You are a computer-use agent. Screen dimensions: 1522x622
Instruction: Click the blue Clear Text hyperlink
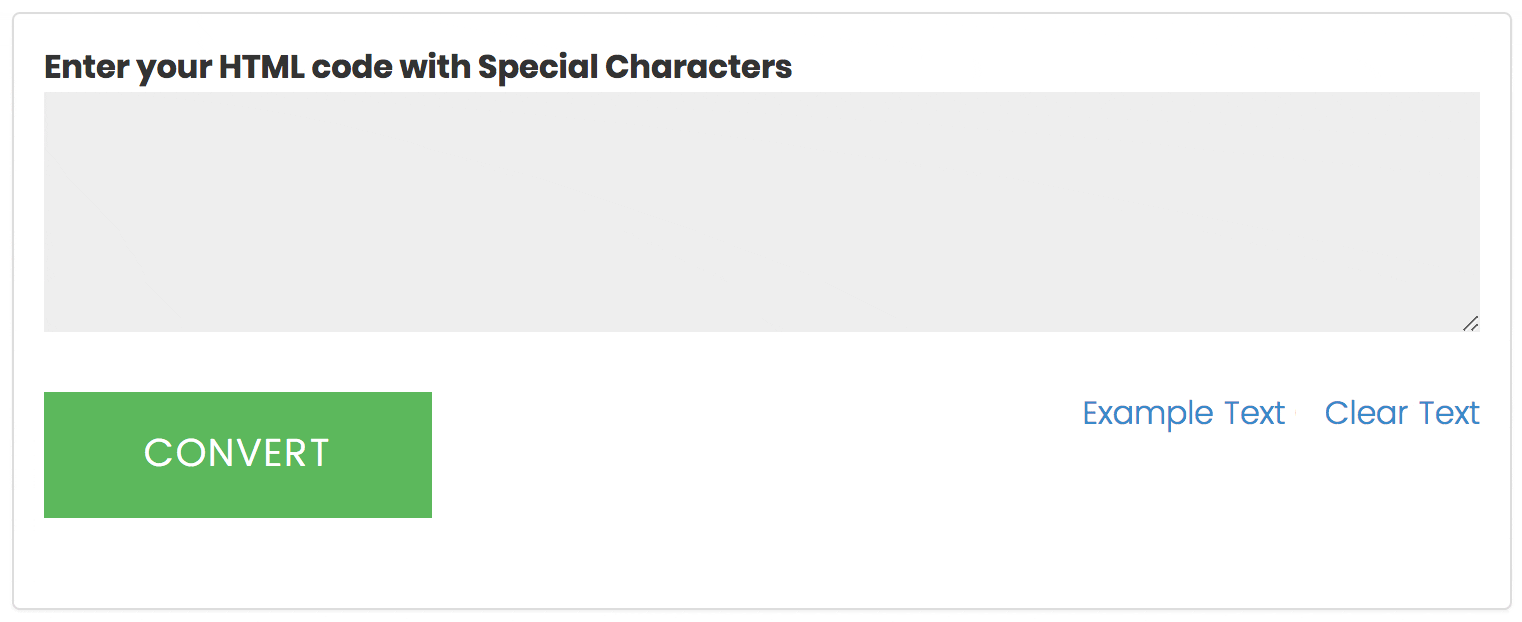tap(1401, 413)
